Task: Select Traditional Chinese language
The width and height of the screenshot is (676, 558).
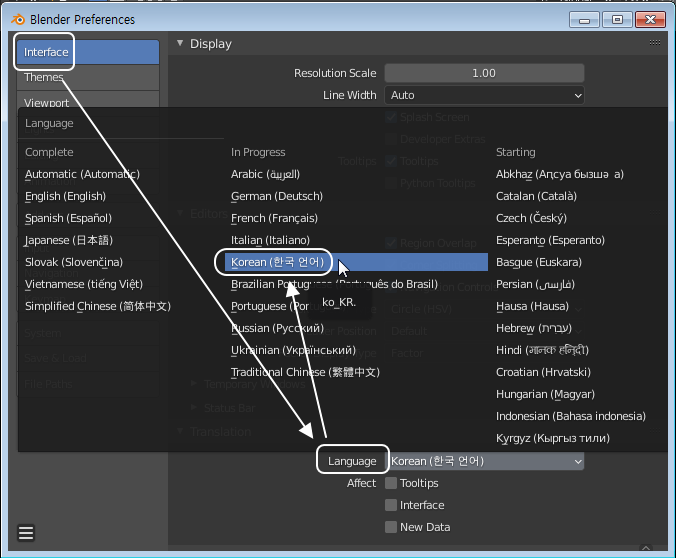Action: pos(305,372)
